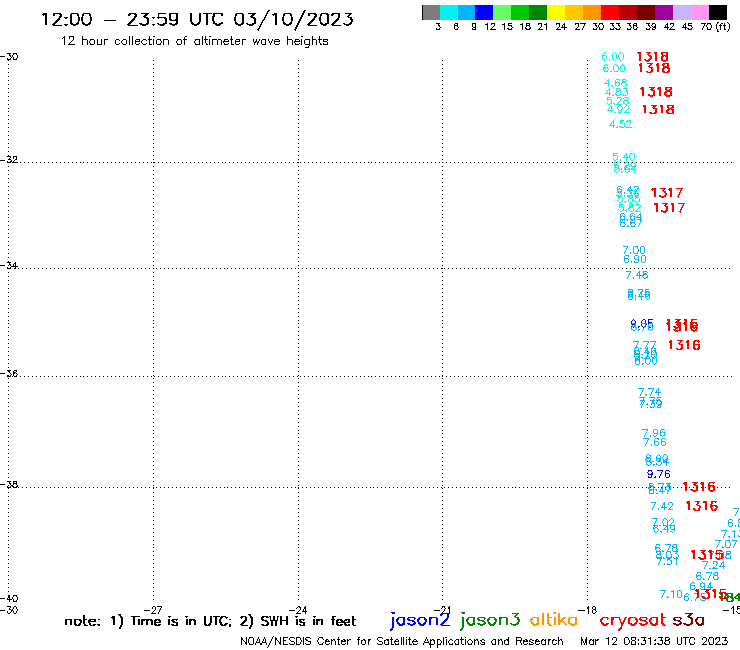Select the 7.48 wave height reading
Image resolution: width=740 pixels, height=650 pixels.
click(637, 275)
